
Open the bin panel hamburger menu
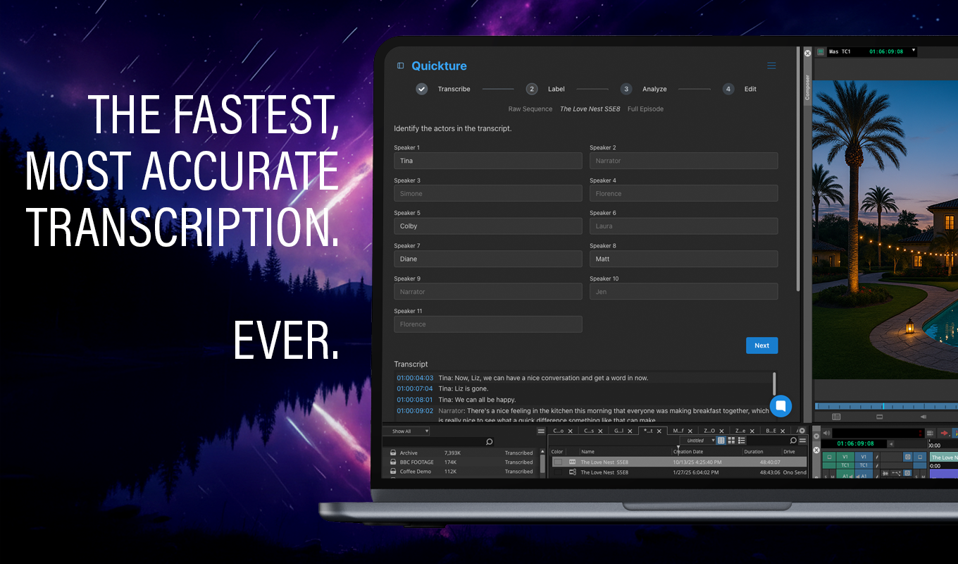click(802, 441)
